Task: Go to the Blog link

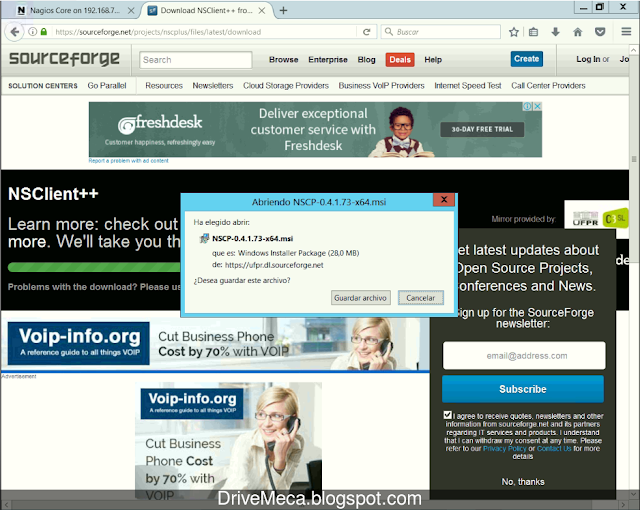Action: (x=366, y=60)
